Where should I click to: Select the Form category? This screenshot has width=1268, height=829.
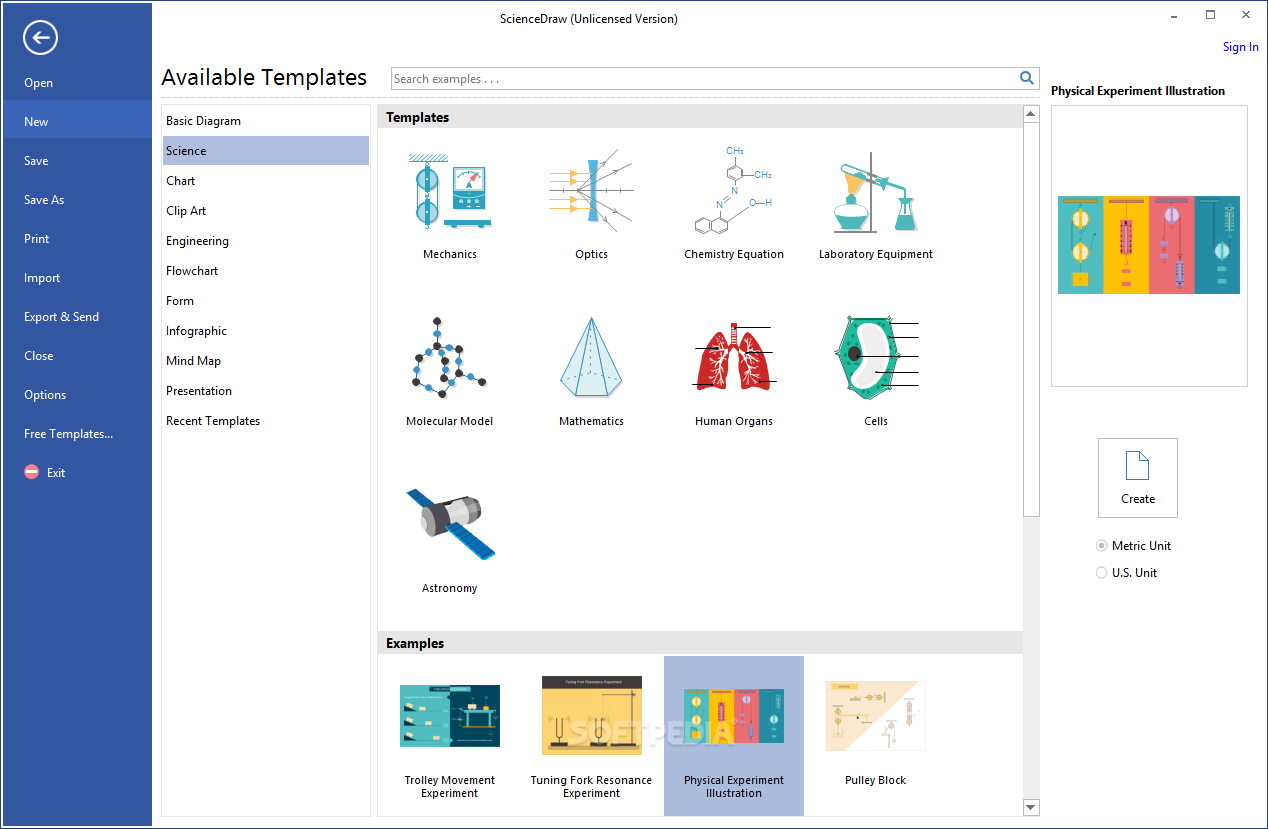(266, 301)
